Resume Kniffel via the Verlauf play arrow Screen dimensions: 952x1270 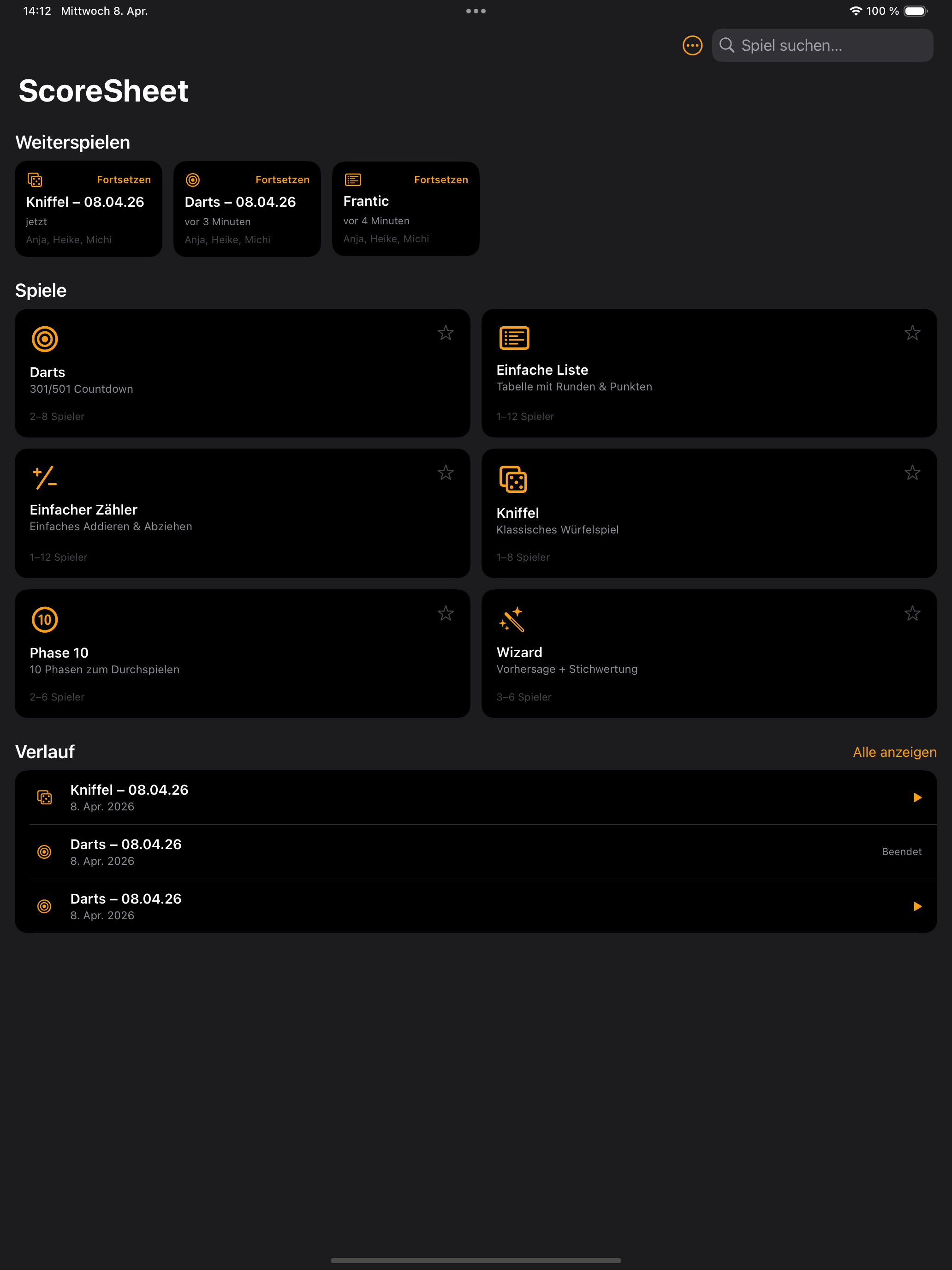coord(917,797)
